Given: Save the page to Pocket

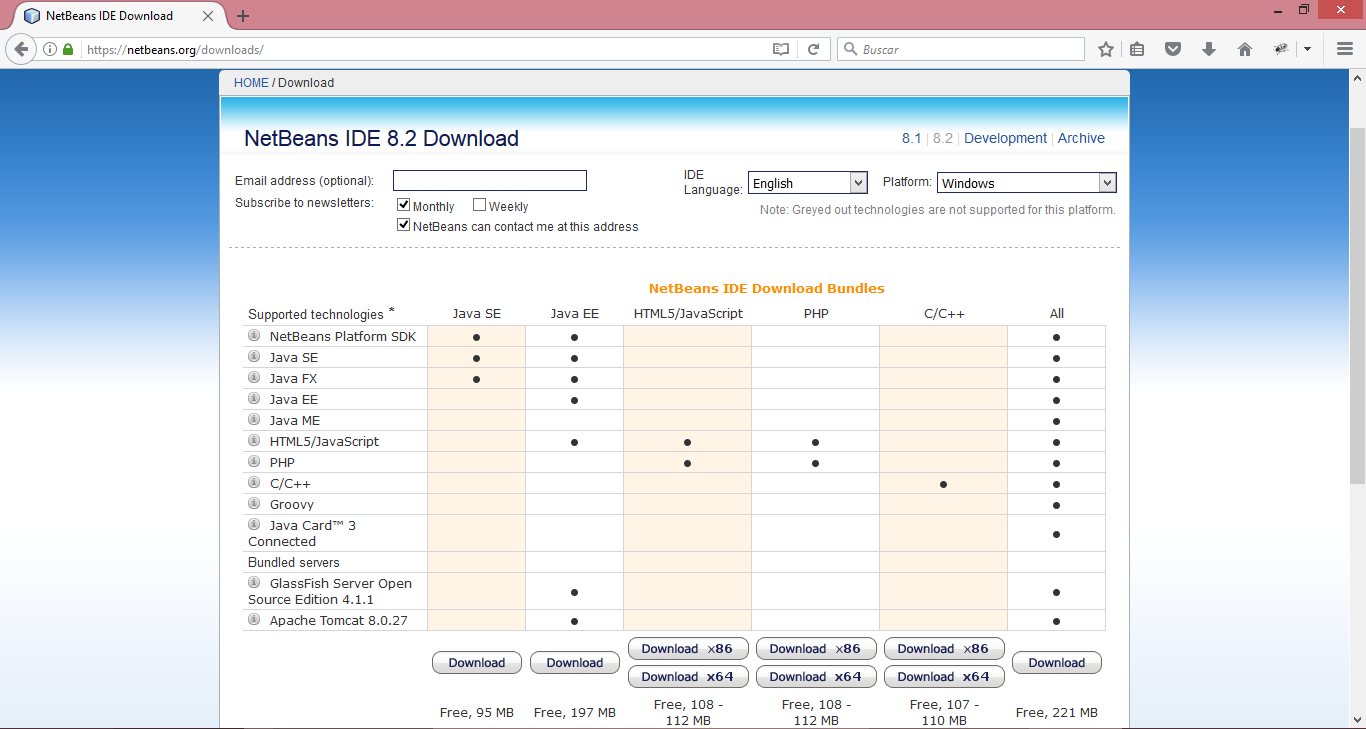Looking at the screenshot, I should coord(1172,48).
